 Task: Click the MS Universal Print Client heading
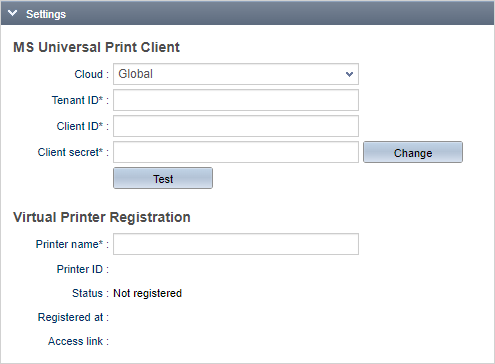point(96,47)
